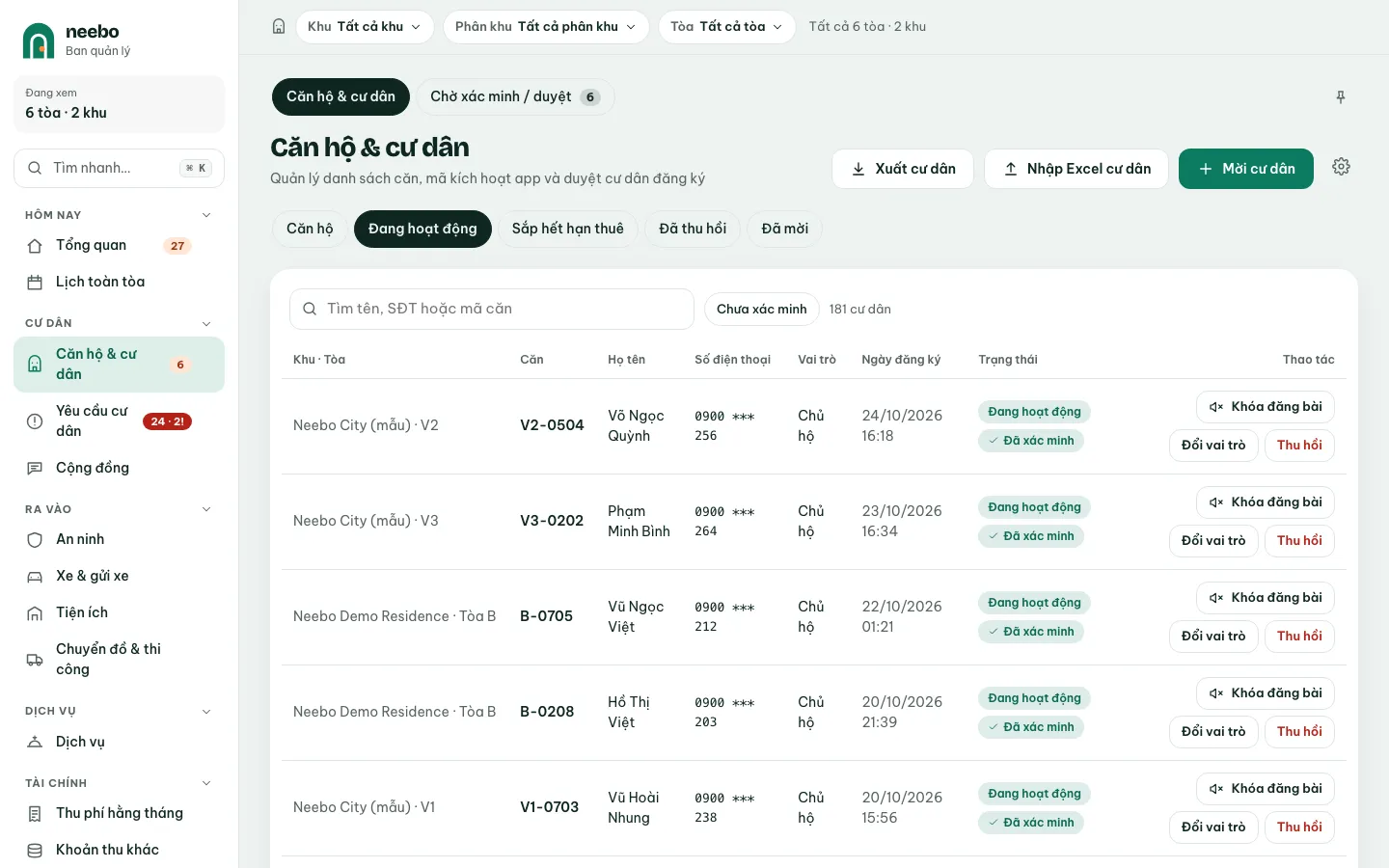
Task: Click the neebo logo icon
Action: tap(39, 41)
